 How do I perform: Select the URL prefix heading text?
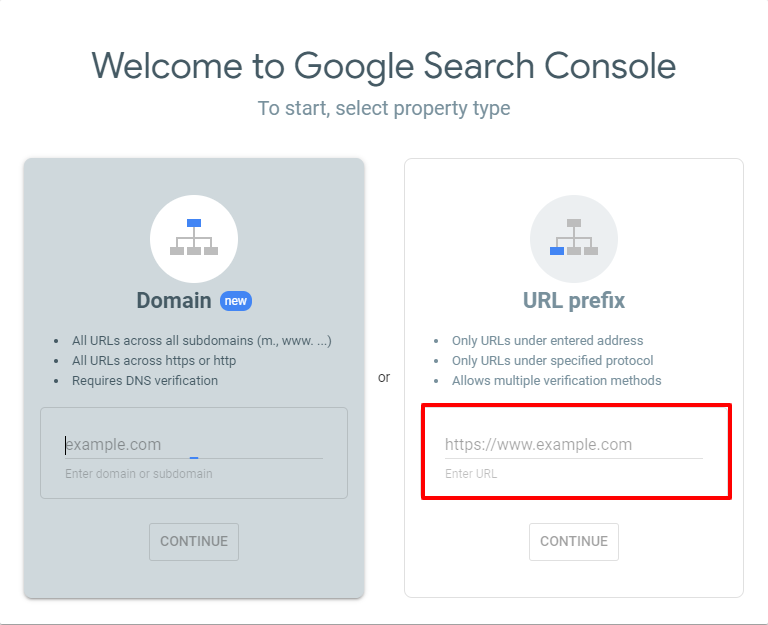click(574, 300)
